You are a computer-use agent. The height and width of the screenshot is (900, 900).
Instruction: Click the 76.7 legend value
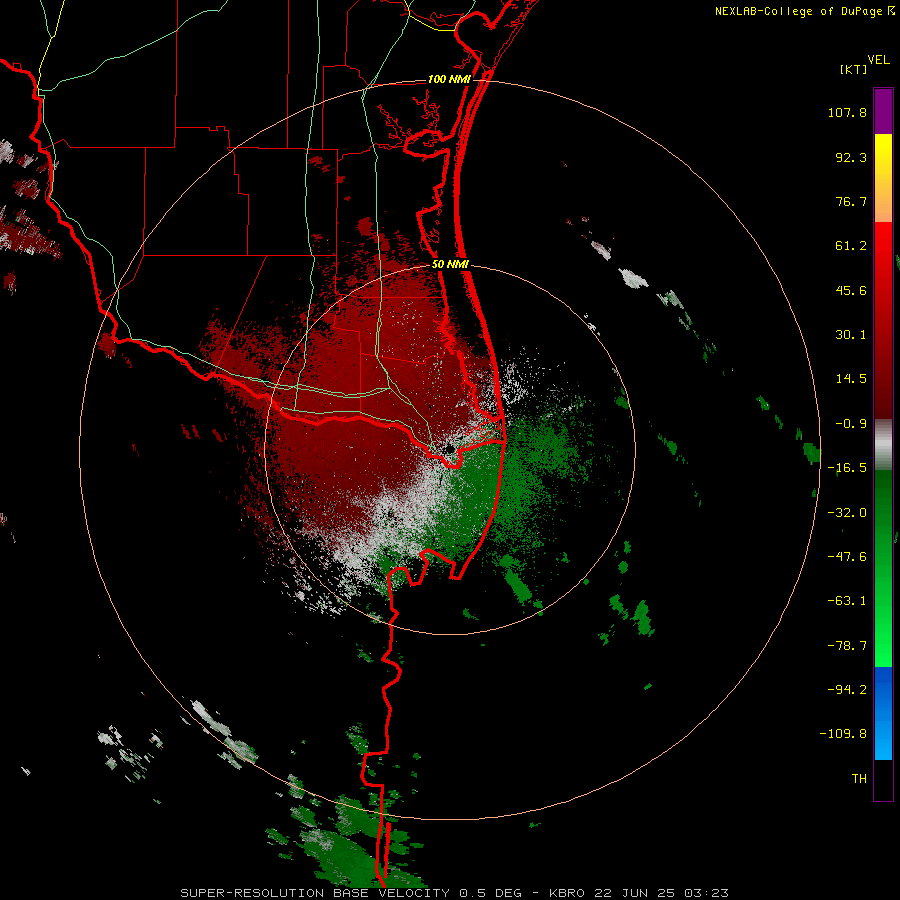coord(851,201)
